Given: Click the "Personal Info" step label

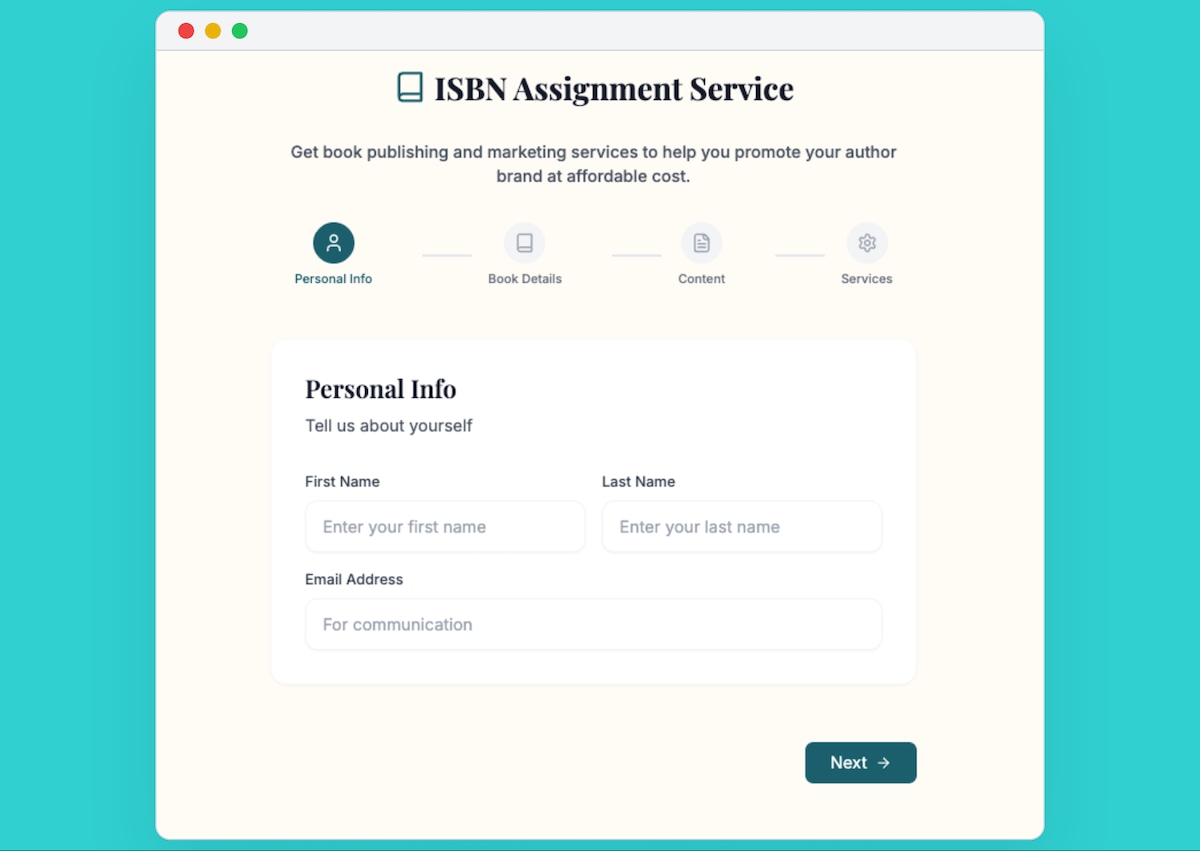Looking at the screenshot, I should [333, 279].
